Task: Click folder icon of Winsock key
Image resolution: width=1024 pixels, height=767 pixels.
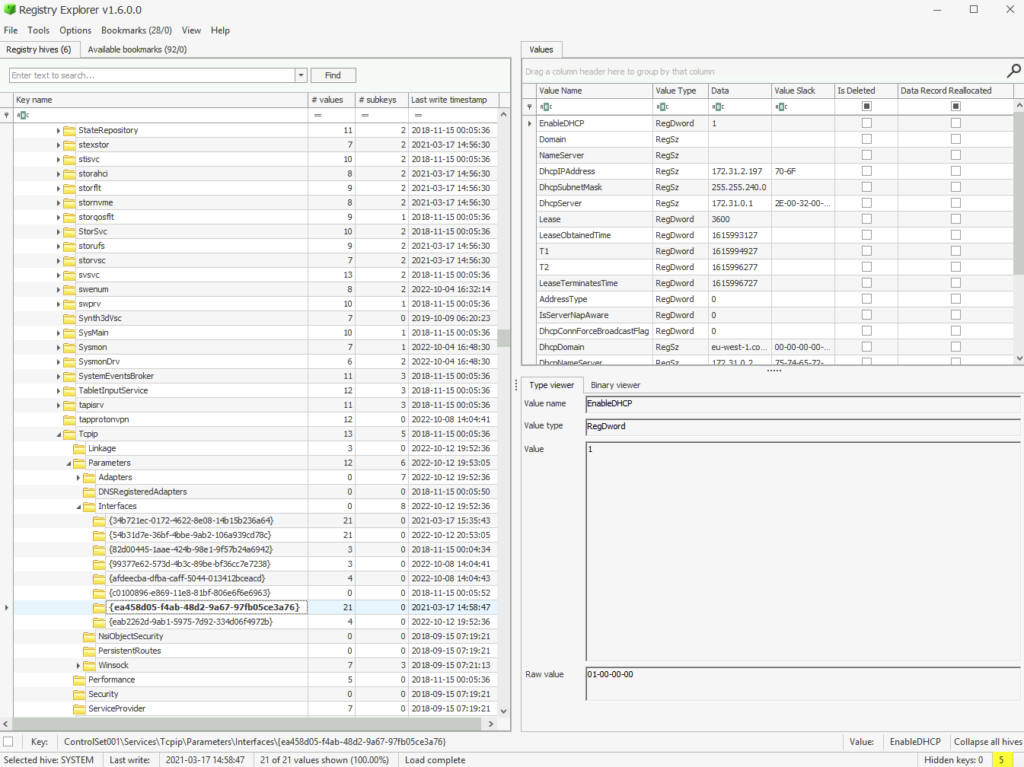Action: click(x=89, y=665)
